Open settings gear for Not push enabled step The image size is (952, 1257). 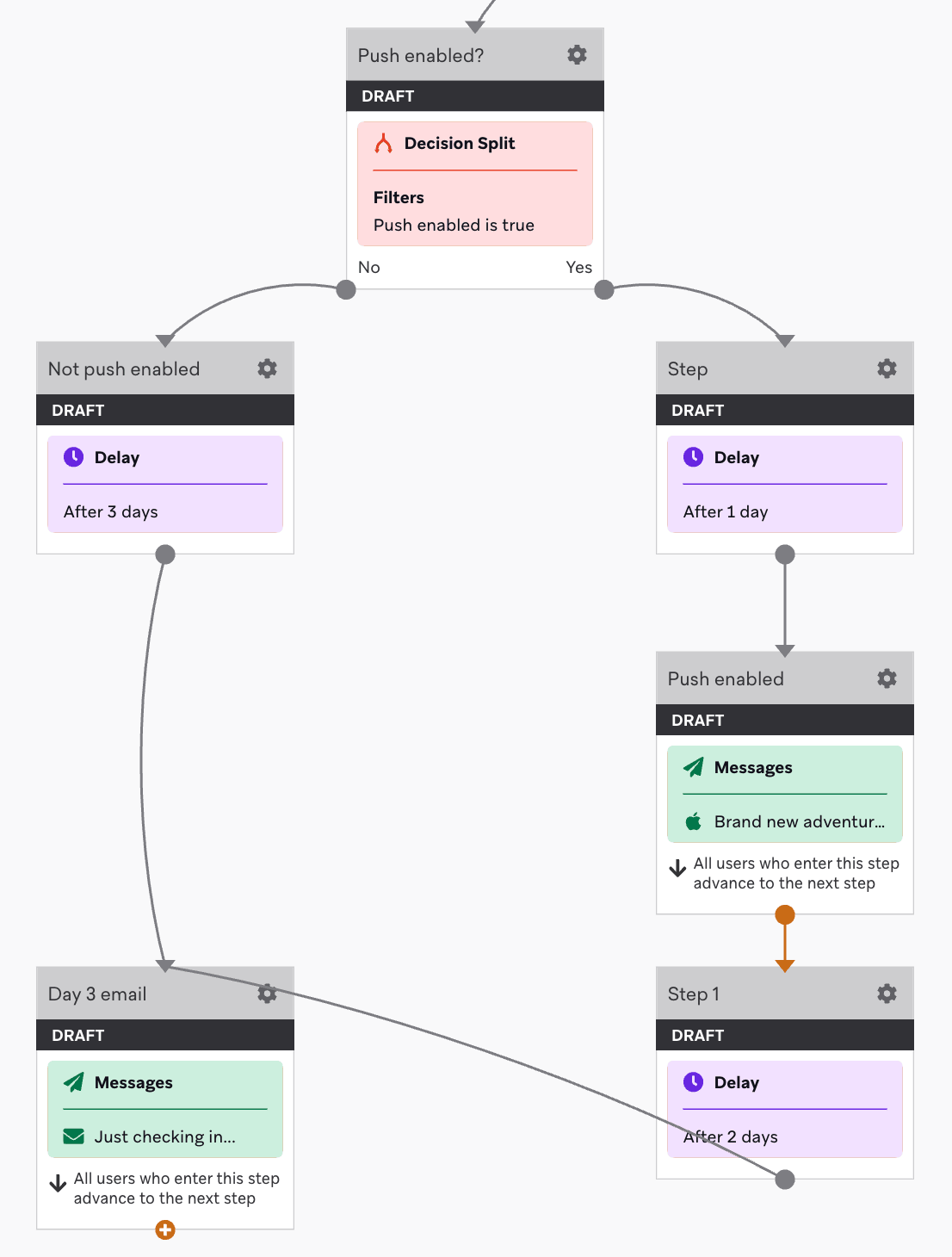pyautogui.click(x=267, y=368)
